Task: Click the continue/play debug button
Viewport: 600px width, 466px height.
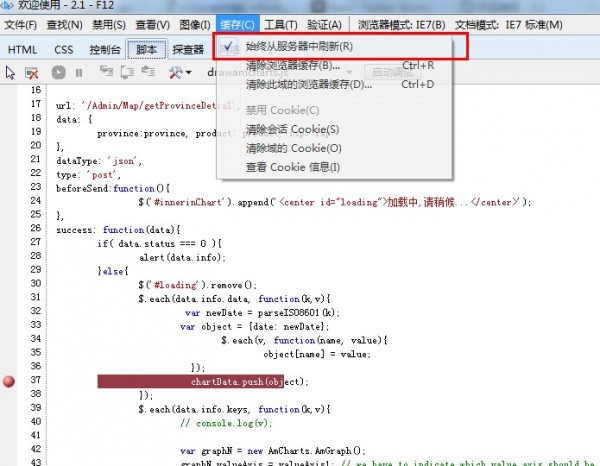Action: pyautogui.click(x=59, y=72)
